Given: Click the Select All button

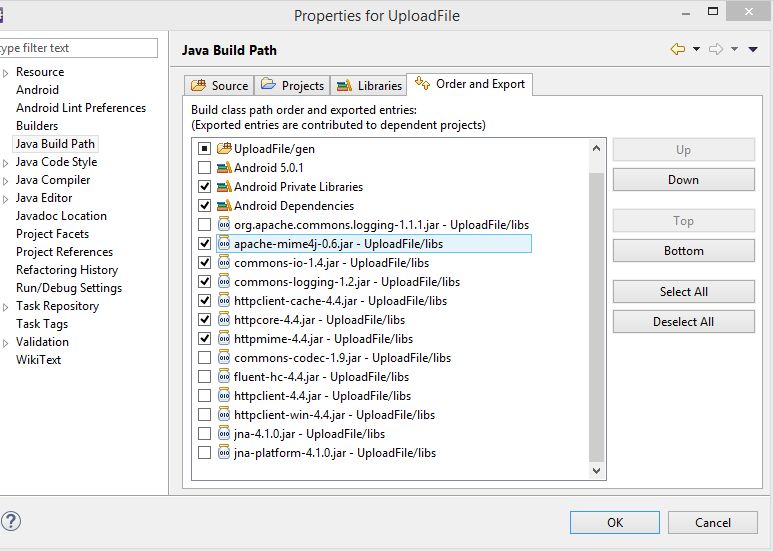Looking at the screenshot, I should (x=683, y=291).
